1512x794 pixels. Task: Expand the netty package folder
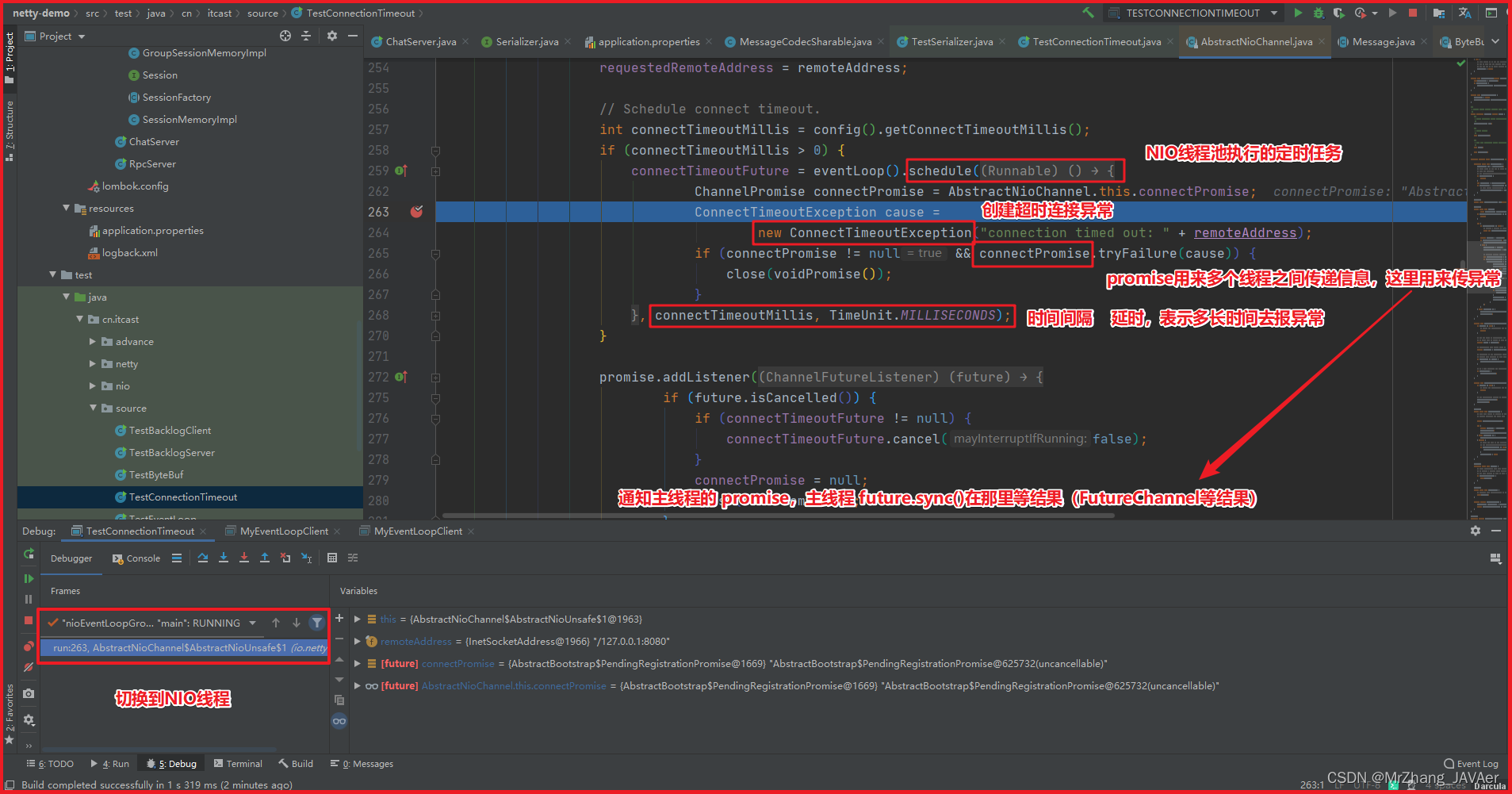click(x=92, y=363)
